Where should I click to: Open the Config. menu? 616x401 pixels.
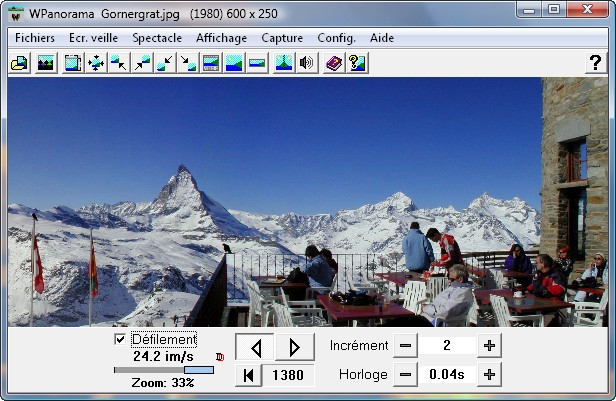tap(336, 38)
